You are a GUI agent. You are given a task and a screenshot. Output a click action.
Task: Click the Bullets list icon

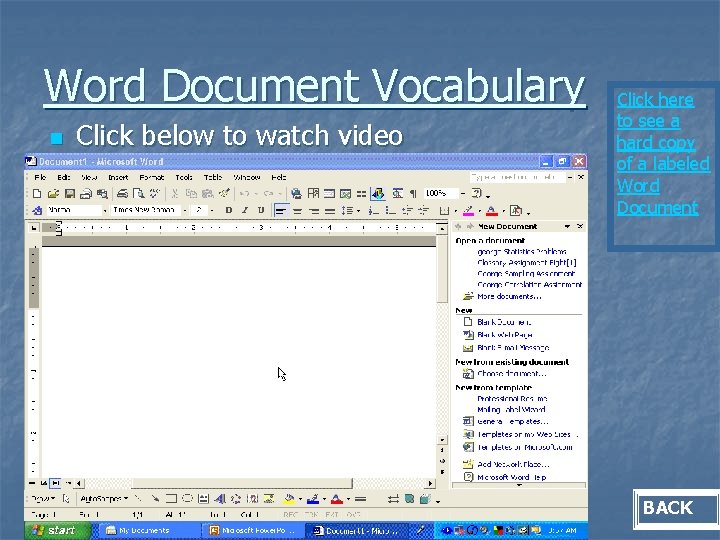(390, 211)
